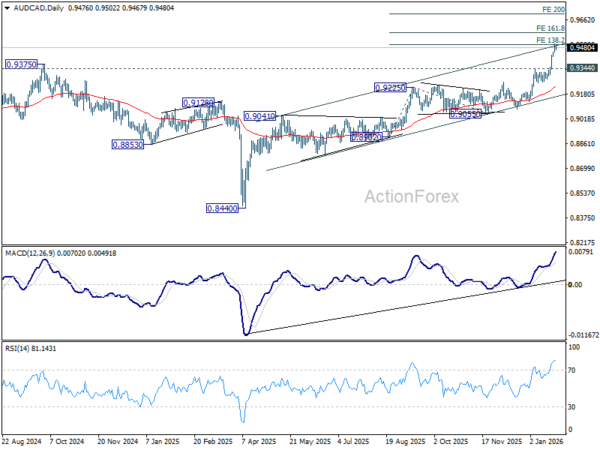Screen dimensions: 600x450
Task: Click the 0.84400 bottom price label
Action: click(221, 208)
